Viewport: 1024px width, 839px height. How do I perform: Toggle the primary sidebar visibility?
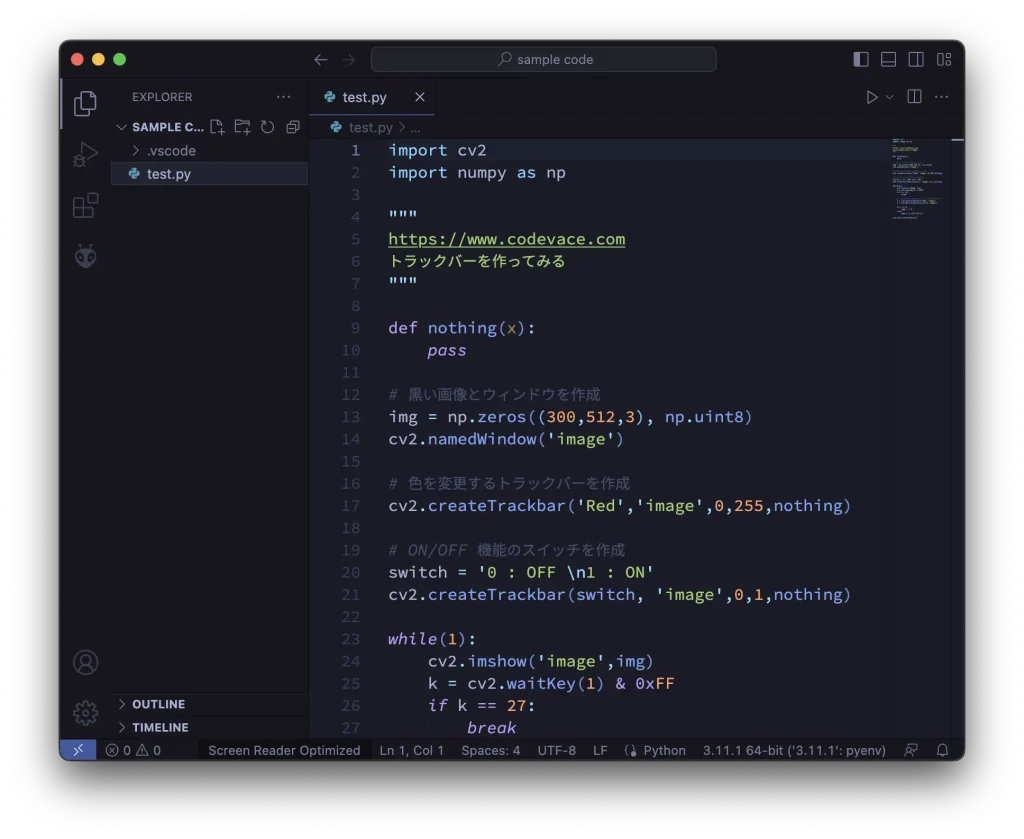(x=860, y=59)
